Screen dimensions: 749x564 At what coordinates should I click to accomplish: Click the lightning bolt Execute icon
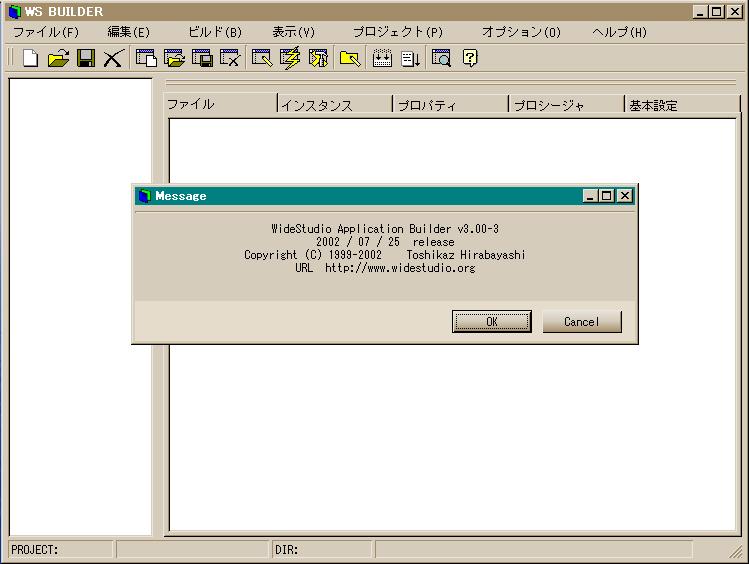(x=290, y=58)
